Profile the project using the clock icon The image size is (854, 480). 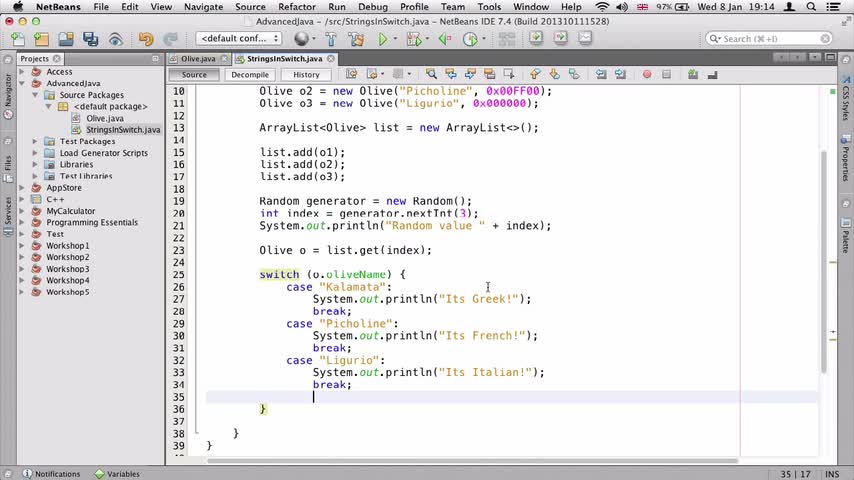coord(469,39)
